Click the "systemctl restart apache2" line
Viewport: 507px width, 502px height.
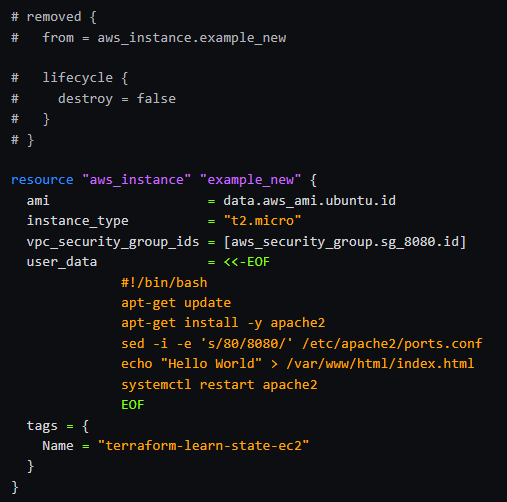(x=219, y=385)
